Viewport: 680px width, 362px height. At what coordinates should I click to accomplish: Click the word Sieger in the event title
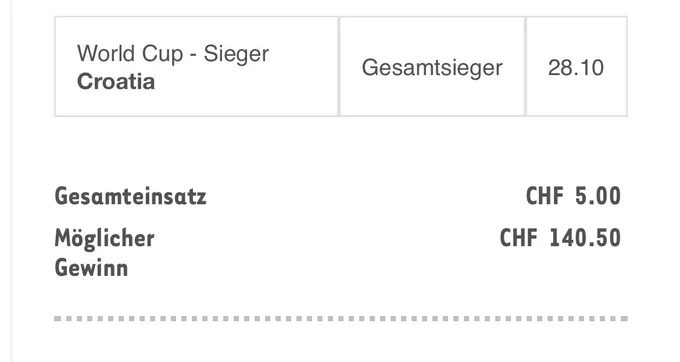click(236, 54)
